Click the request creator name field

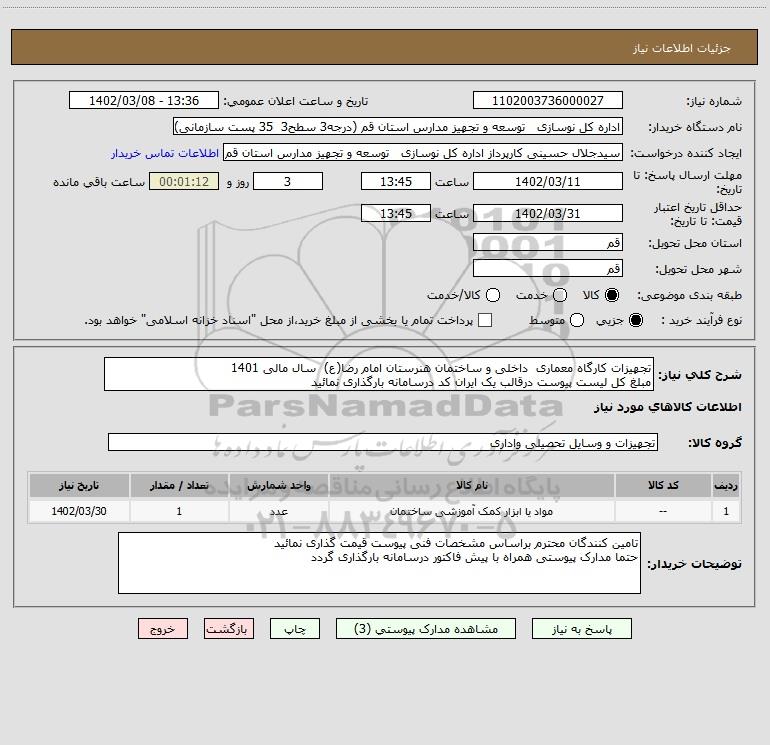[423, 153]
